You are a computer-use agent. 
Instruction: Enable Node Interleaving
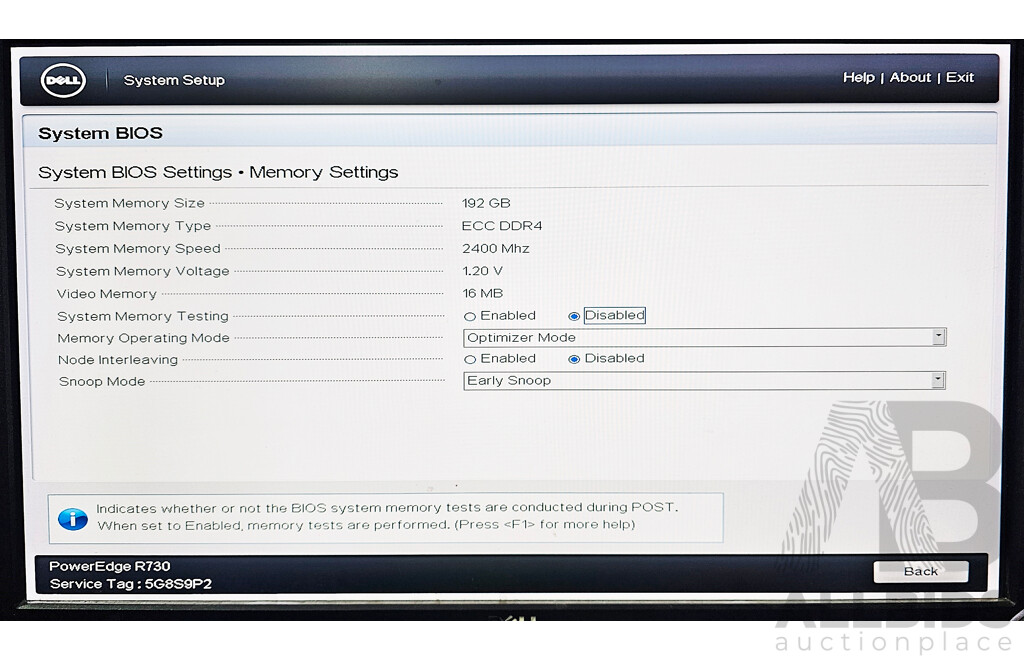pyautogui.click(x=470, y=360)
